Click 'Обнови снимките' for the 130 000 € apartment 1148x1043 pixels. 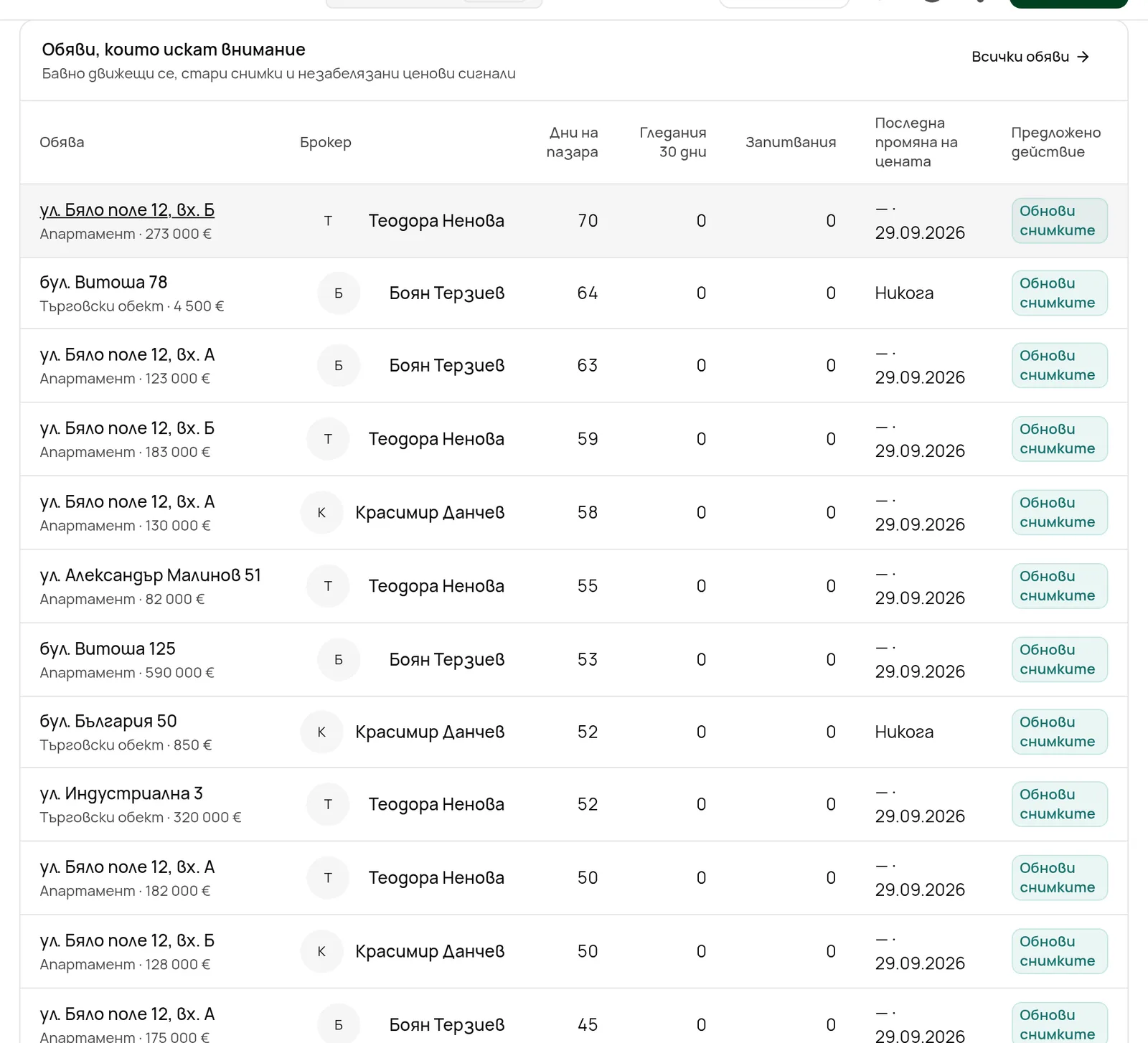coord(1059,513)
